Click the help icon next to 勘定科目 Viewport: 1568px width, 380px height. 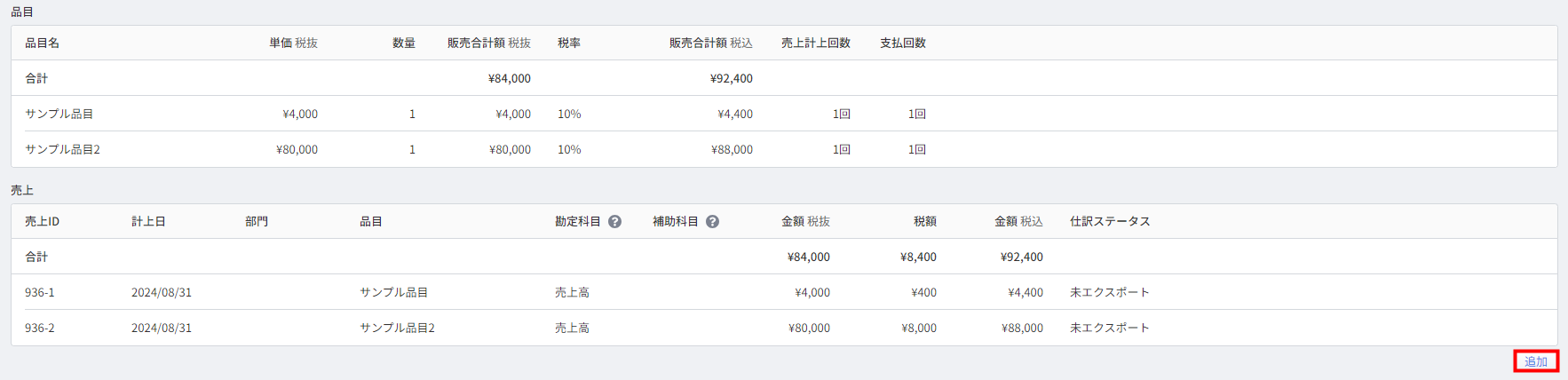click(614, 222)
